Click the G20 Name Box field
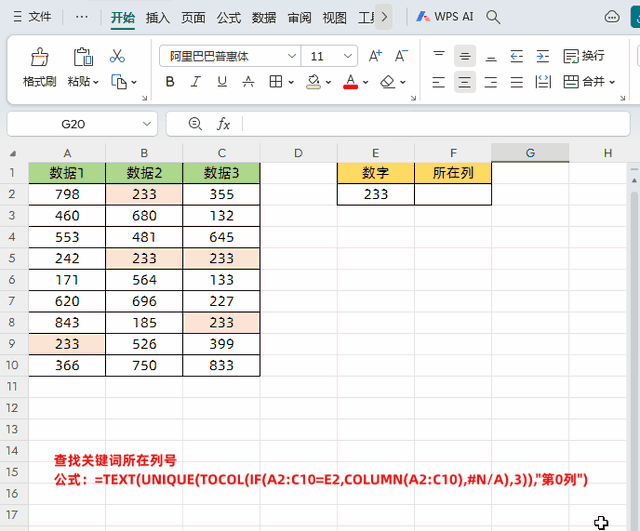The width and height of the screenshot is (640, 531). click(x=73, y=124)
